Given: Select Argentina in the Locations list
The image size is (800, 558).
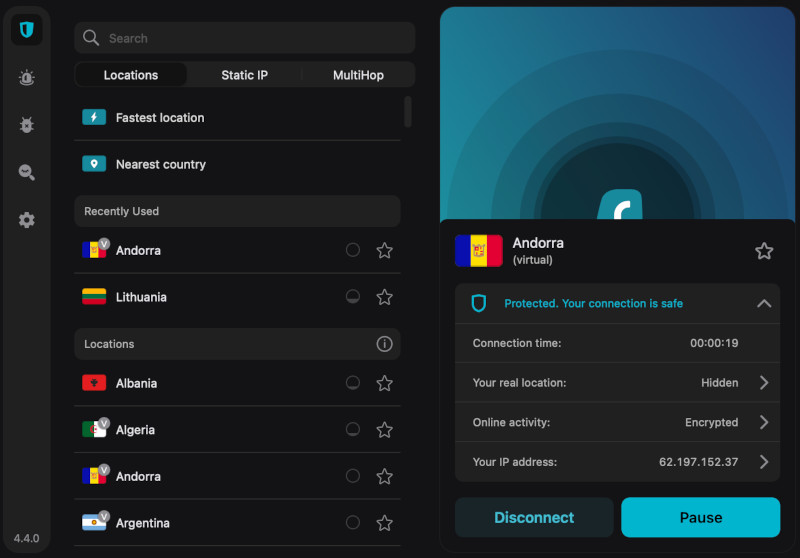Looking at the screenshot, I should (237, 523).
